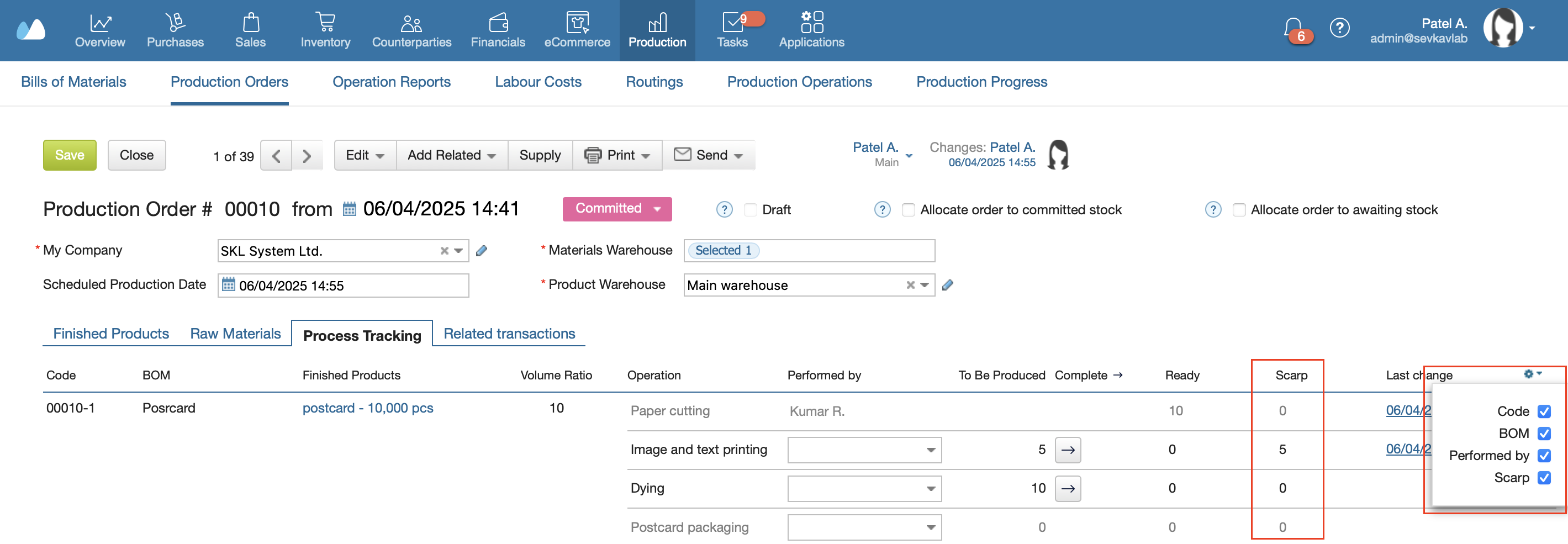Edit My Company with pencil icon

482,251
